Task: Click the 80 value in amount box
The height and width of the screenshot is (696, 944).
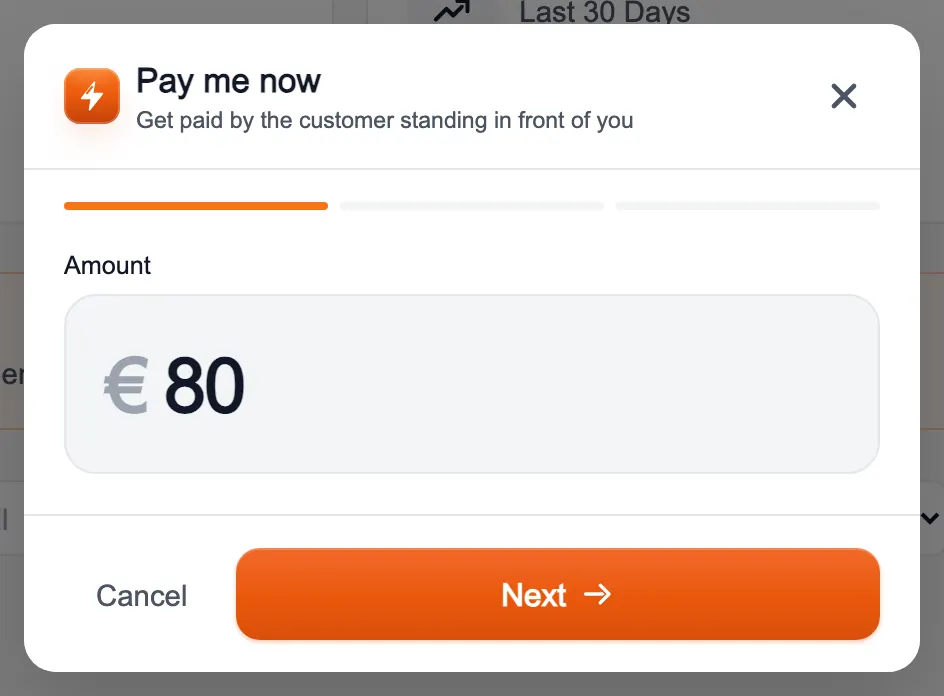Action: pos(205,385)
